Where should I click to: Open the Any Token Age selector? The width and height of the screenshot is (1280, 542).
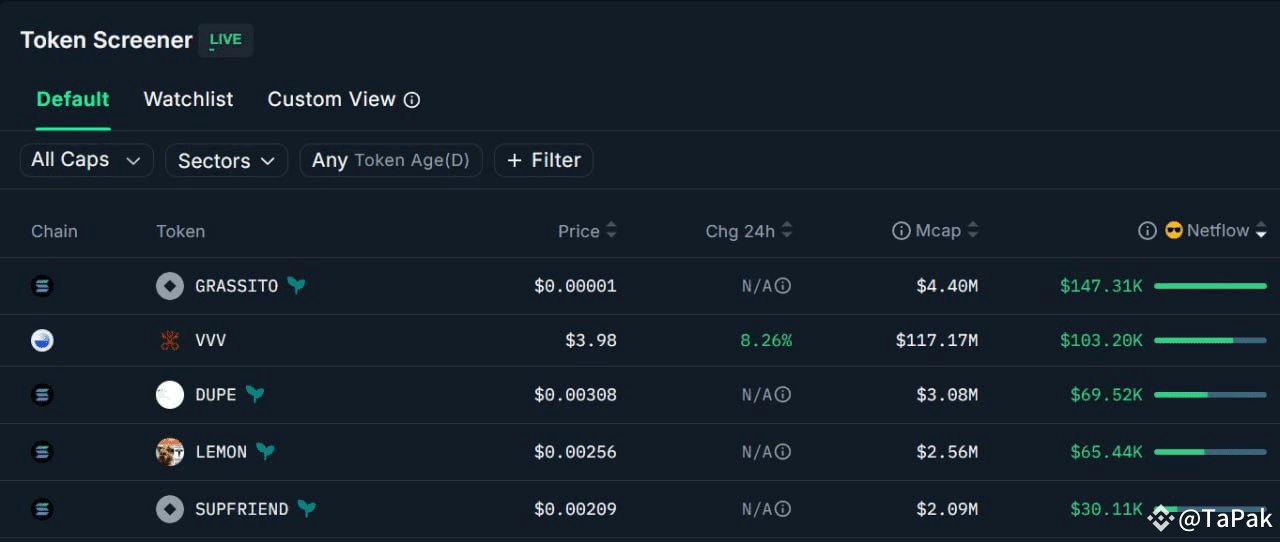click(391, 160)
